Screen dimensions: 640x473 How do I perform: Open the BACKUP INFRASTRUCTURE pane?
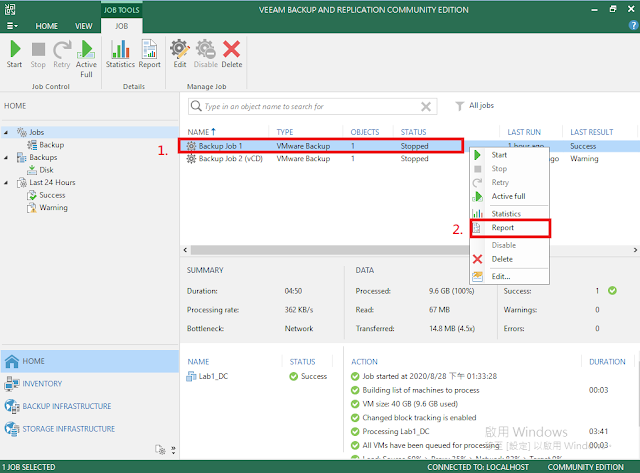pos(90,406)
